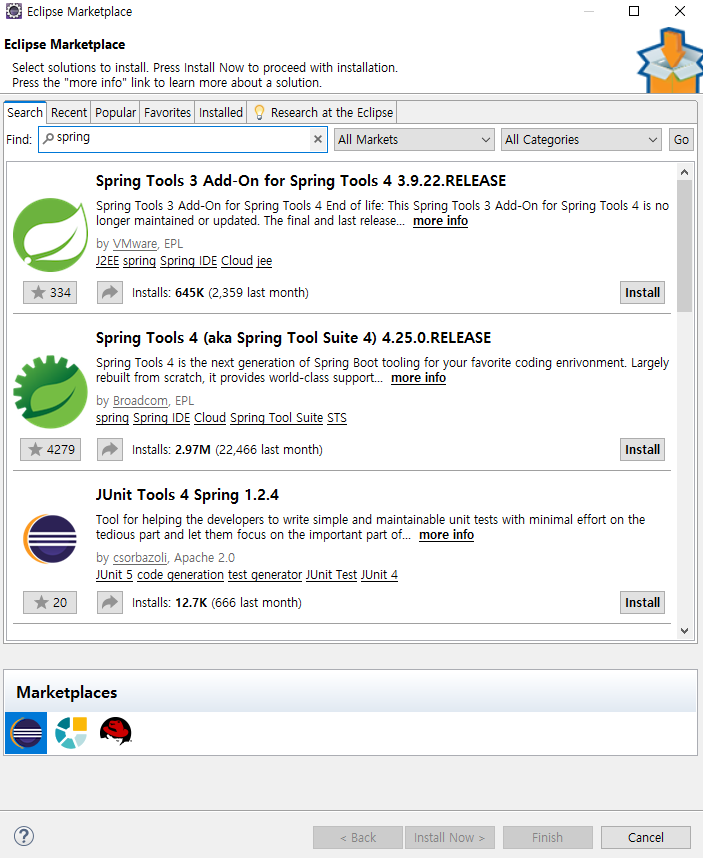Click the JUnit 5 tag link
This screenshot has width=703, height=858.
(x=114, y=575)
